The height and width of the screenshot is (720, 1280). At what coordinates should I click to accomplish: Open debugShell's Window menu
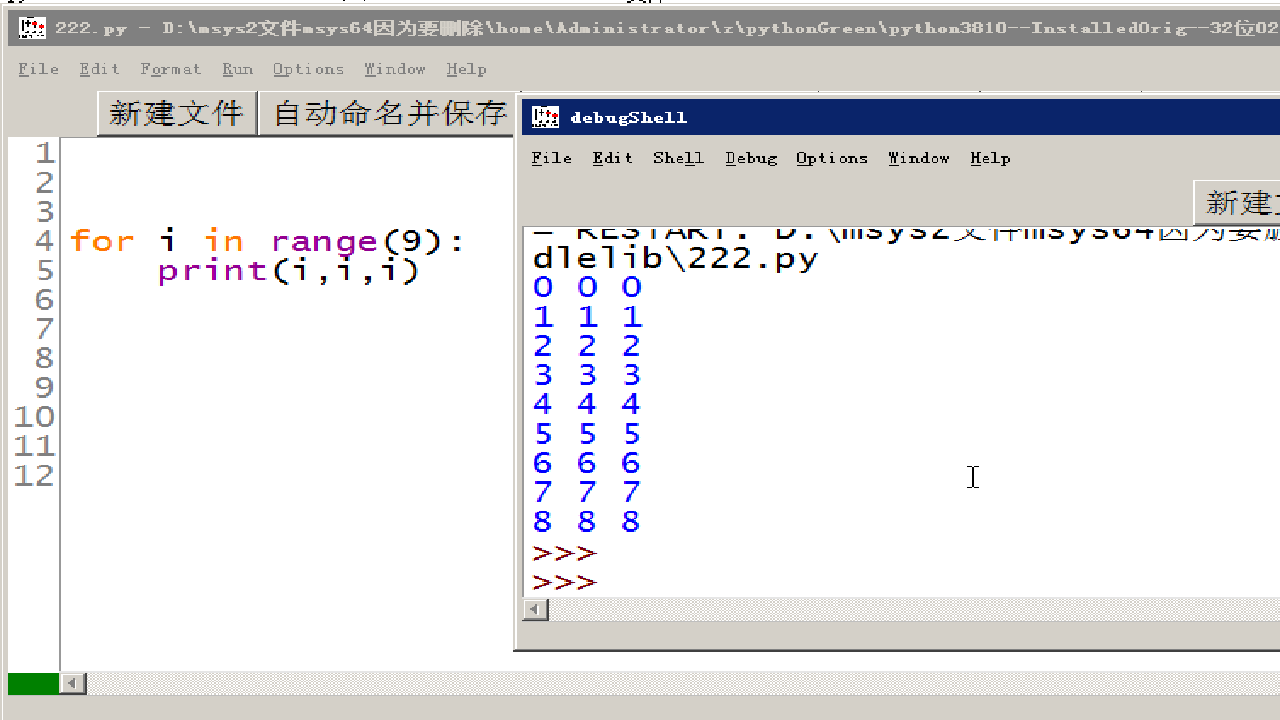tap(918, 158)
